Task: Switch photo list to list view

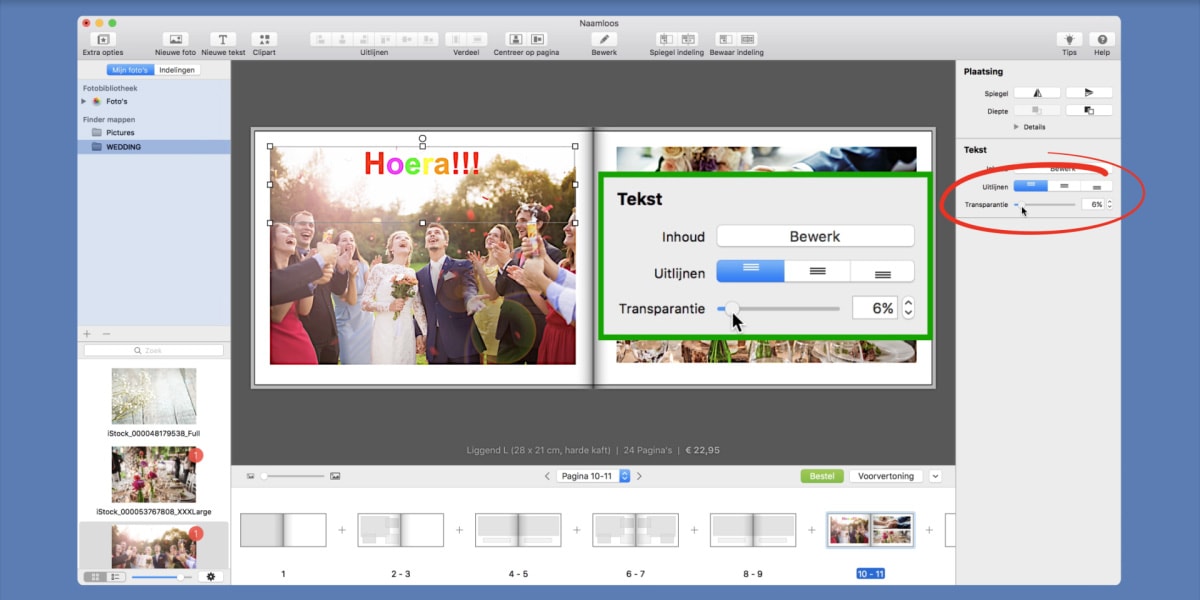Action: 116,577
